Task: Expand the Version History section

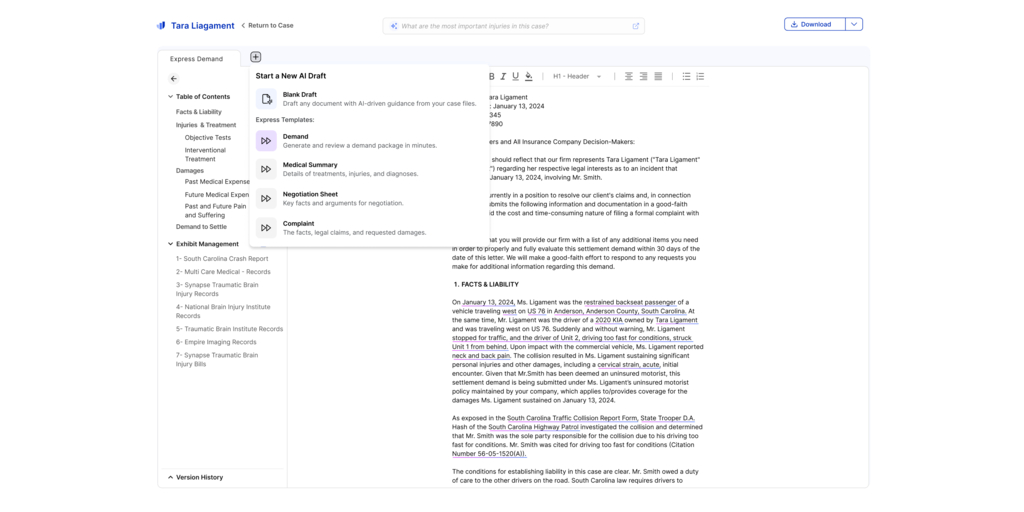Action: (x=170, y=477)
